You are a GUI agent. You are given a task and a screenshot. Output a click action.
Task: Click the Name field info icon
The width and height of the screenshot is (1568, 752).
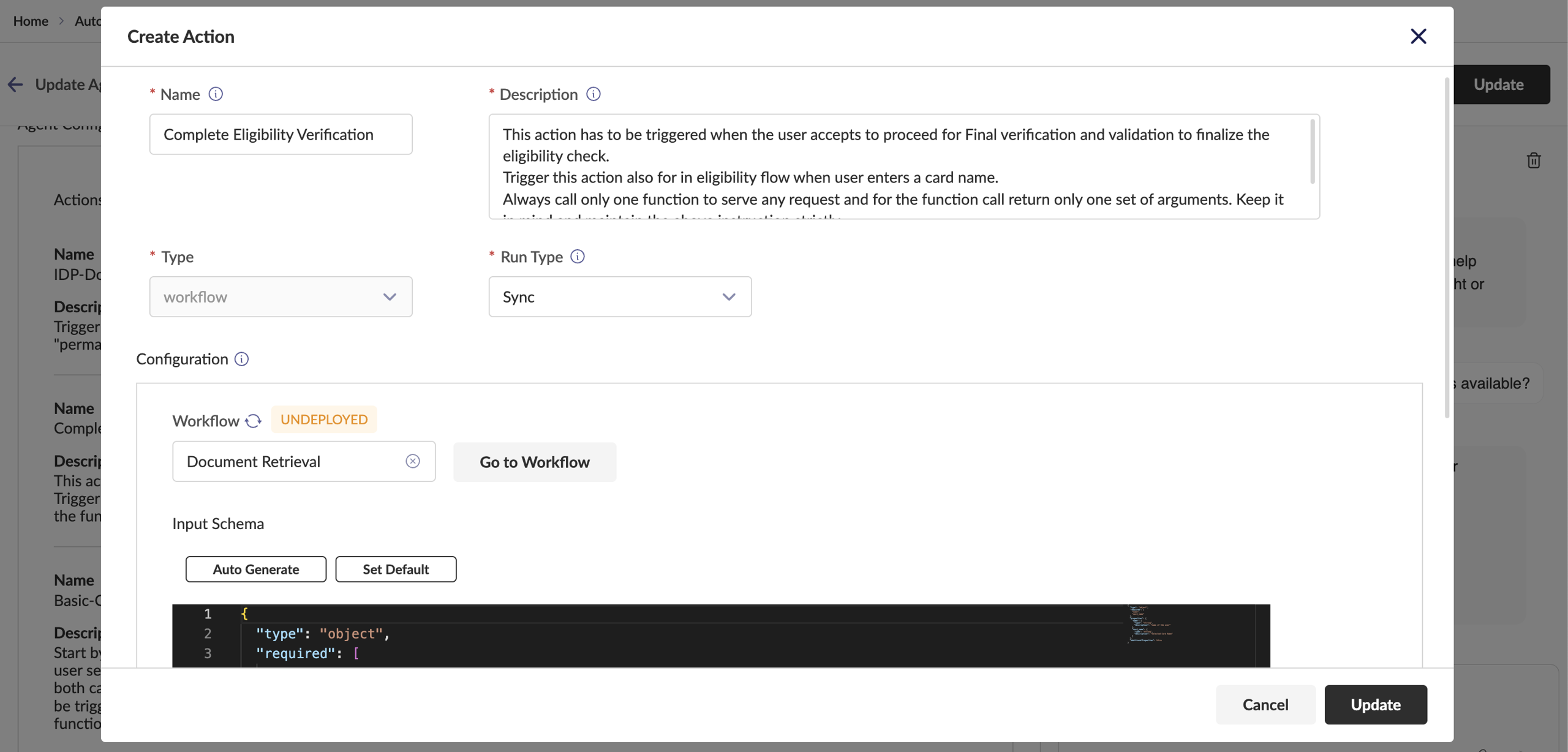coord(216,94)
